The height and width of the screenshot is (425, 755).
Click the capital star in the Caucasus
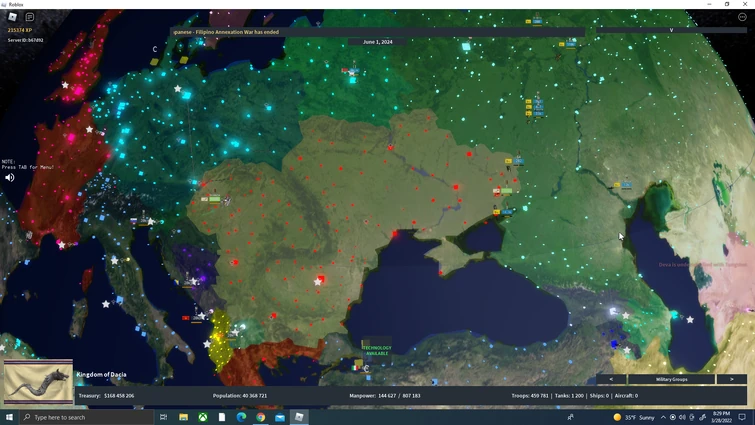click(x=625, y=316)
